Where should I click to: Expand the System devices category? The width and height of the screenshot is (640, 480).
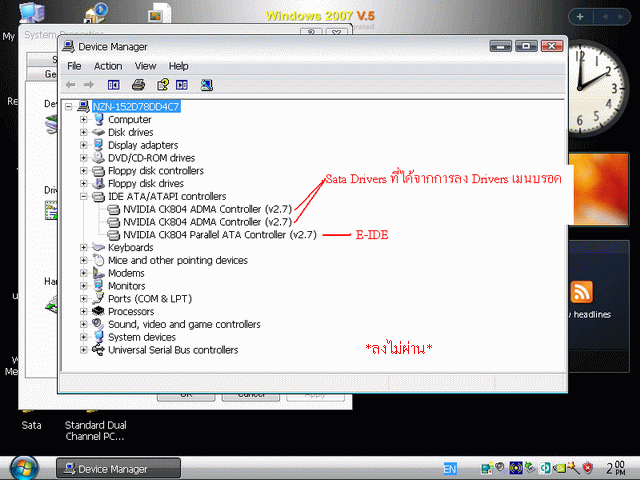(x=84, y=337)
